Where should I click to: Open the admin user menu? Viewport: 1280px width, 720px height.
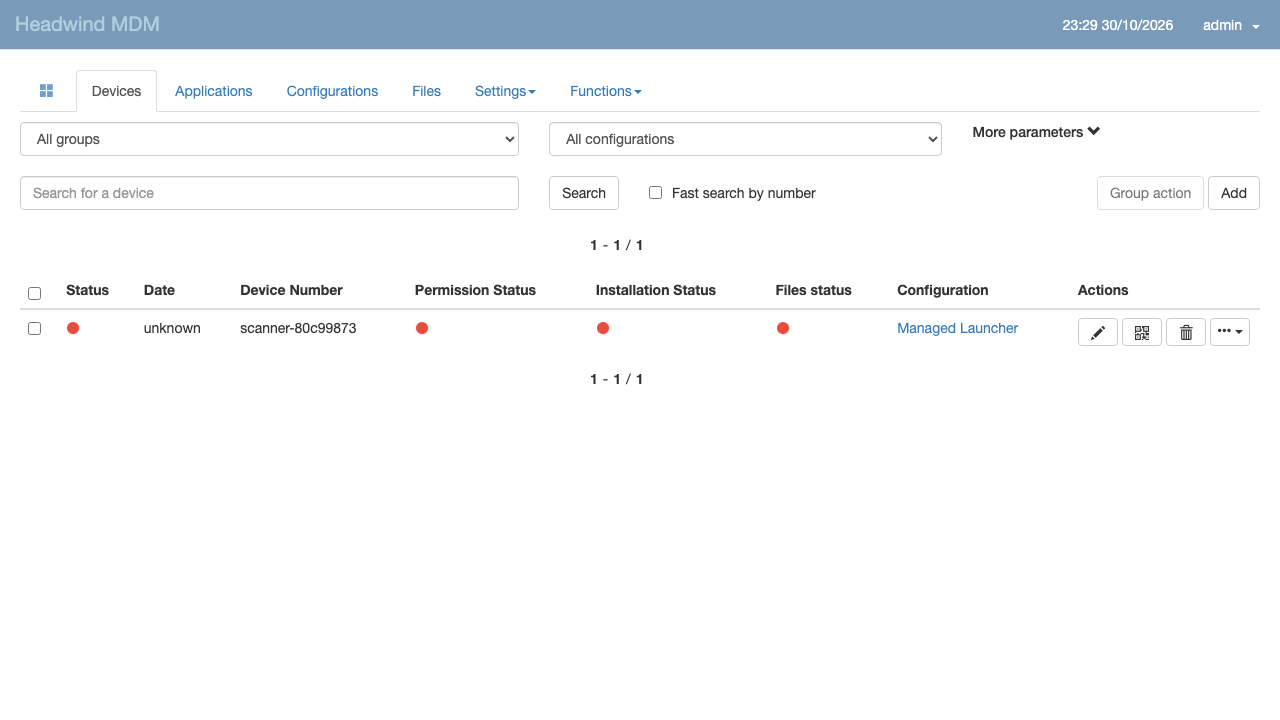coord(1231,25)
